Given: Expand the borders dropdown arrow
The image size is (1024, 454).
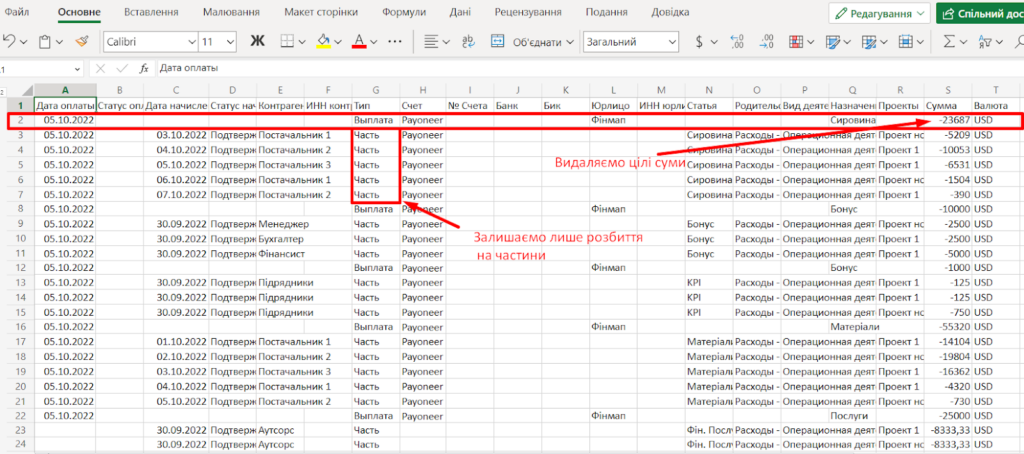Looking at the screenshot, I should click(x=302, y=42).
